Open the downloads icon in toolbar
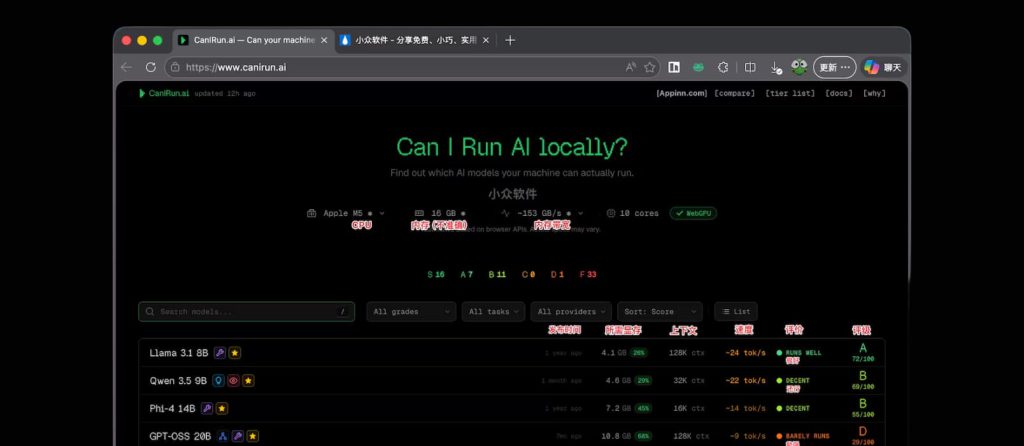Viewport: 1024px width, 446px height. coord(775,67)
